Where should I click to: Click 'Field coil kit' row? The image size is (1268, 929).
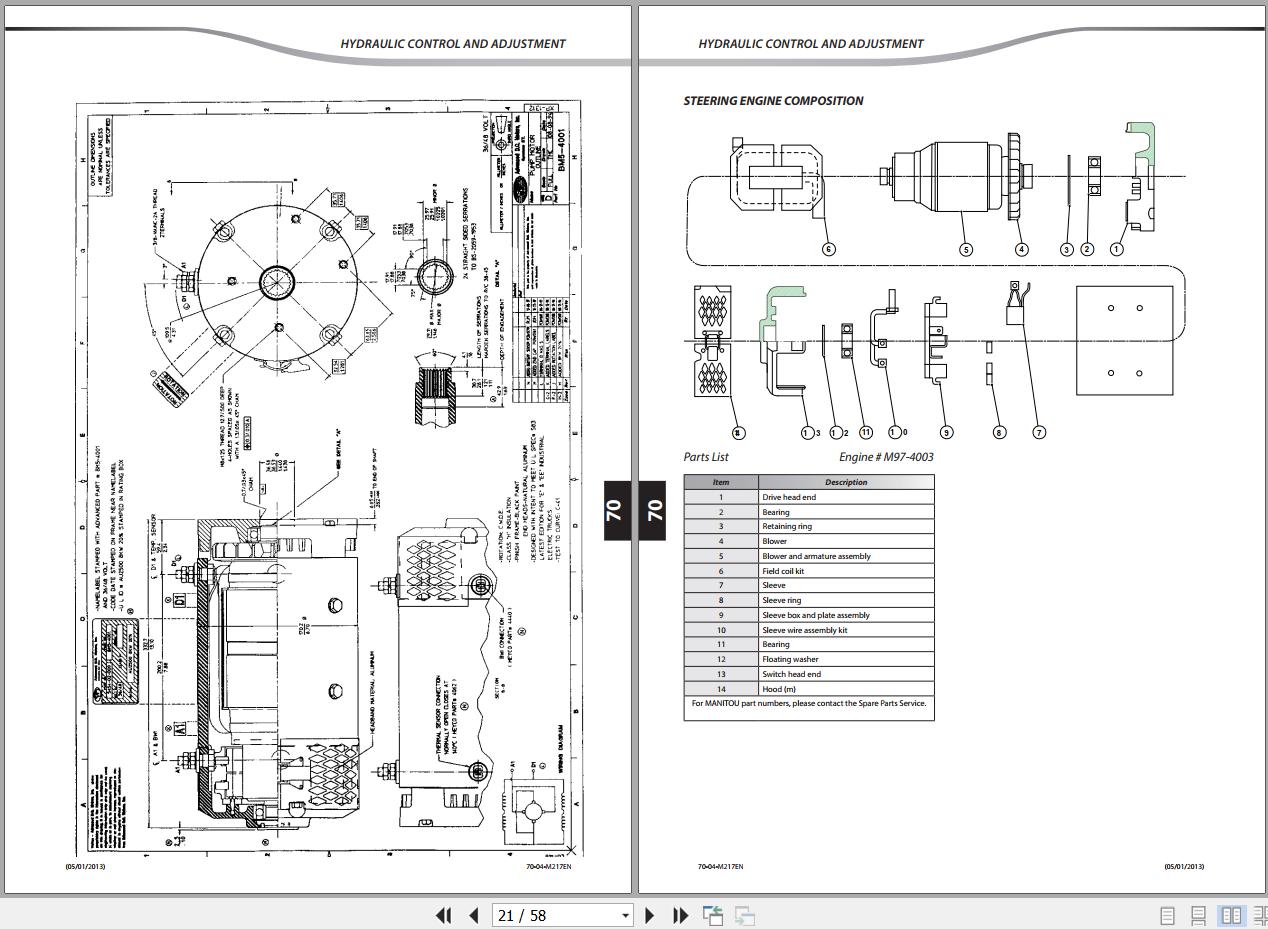click(809, 571)
